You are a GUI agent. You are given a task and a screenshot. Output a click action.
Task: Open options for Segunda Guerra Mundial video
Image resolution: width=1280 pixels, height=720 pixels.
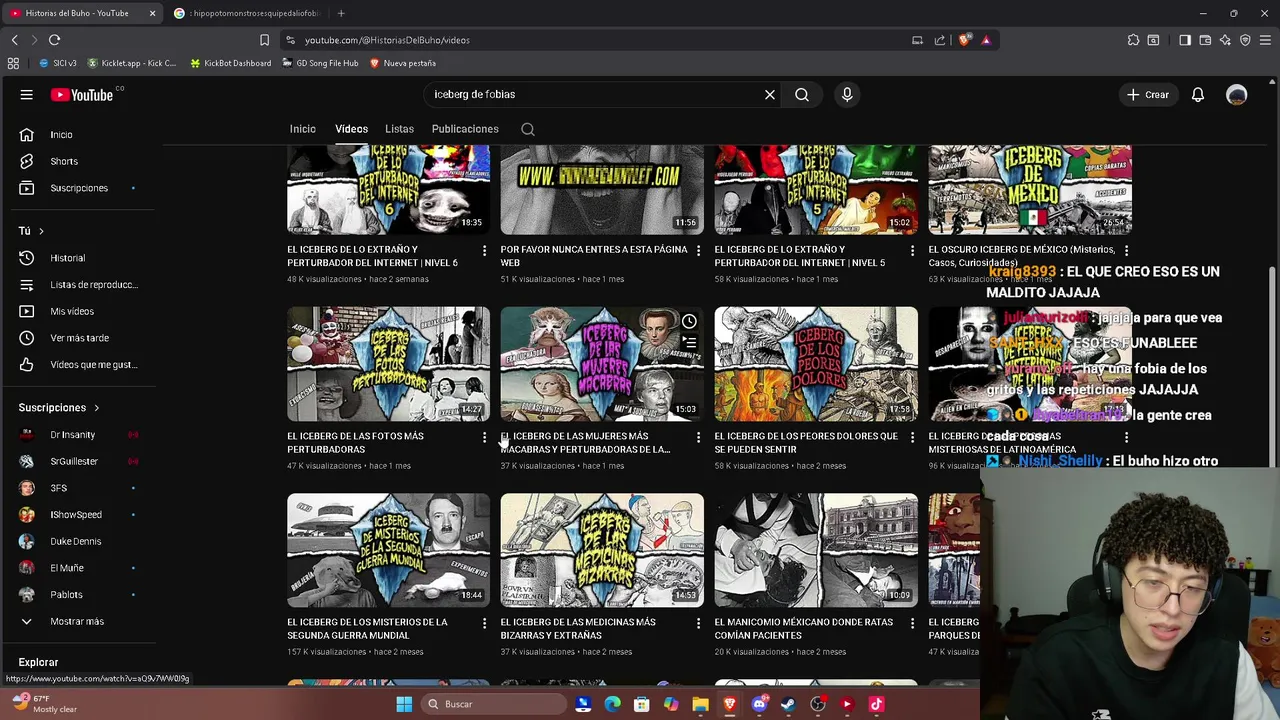[x=484, y=623]
